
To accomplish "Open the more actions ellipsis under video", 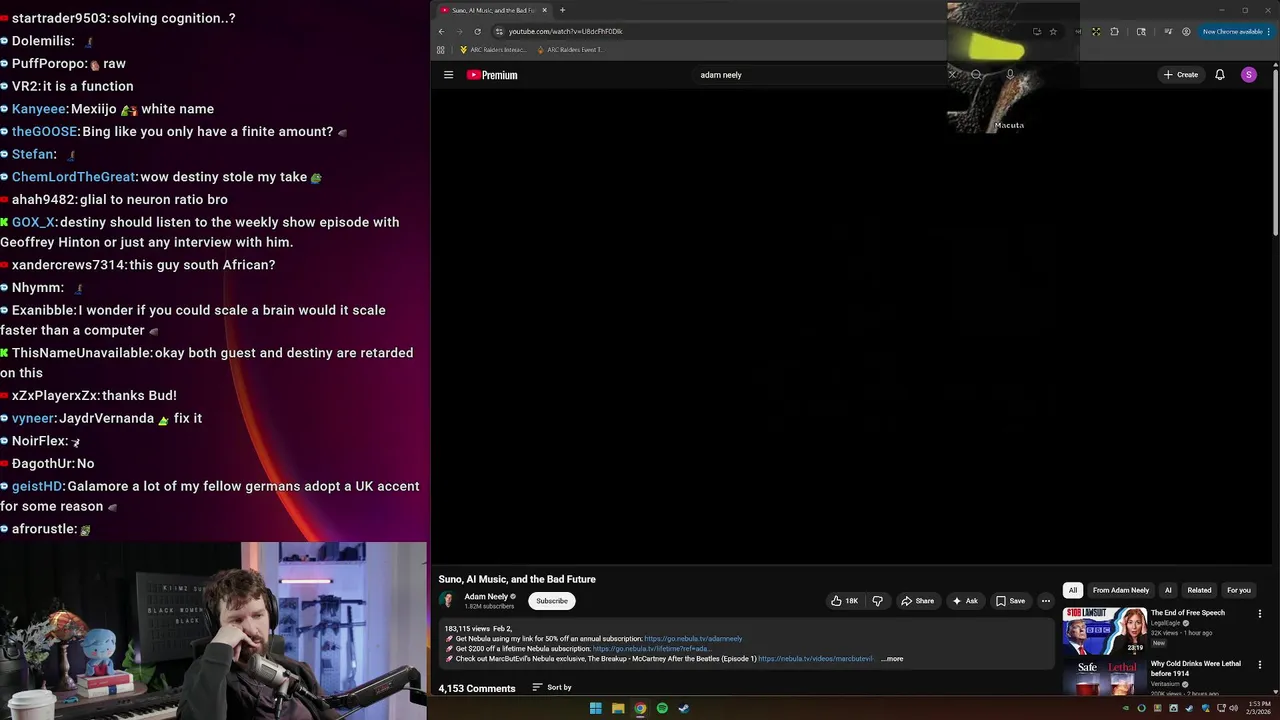I will (1046, 601).
